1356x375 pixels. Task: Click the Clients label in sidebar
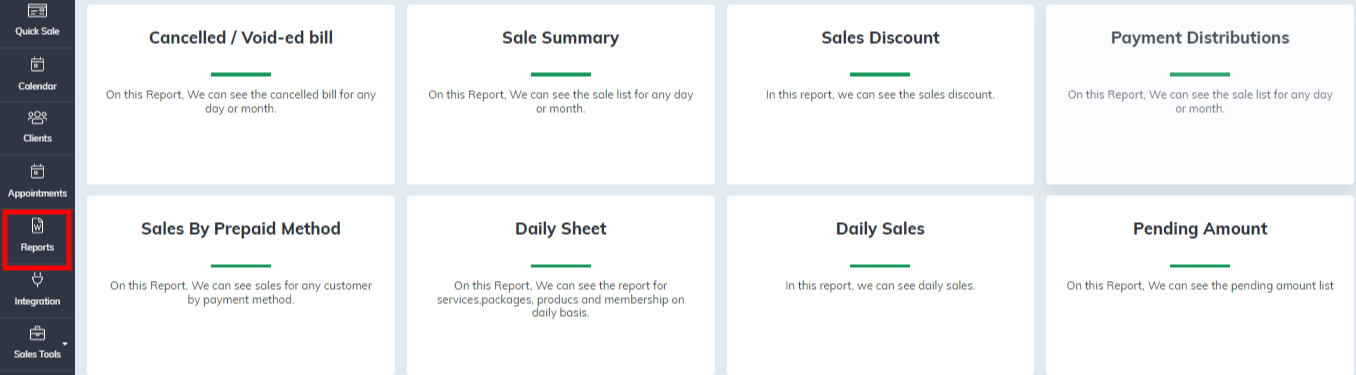pyautogui.click(x=37, y=138)
